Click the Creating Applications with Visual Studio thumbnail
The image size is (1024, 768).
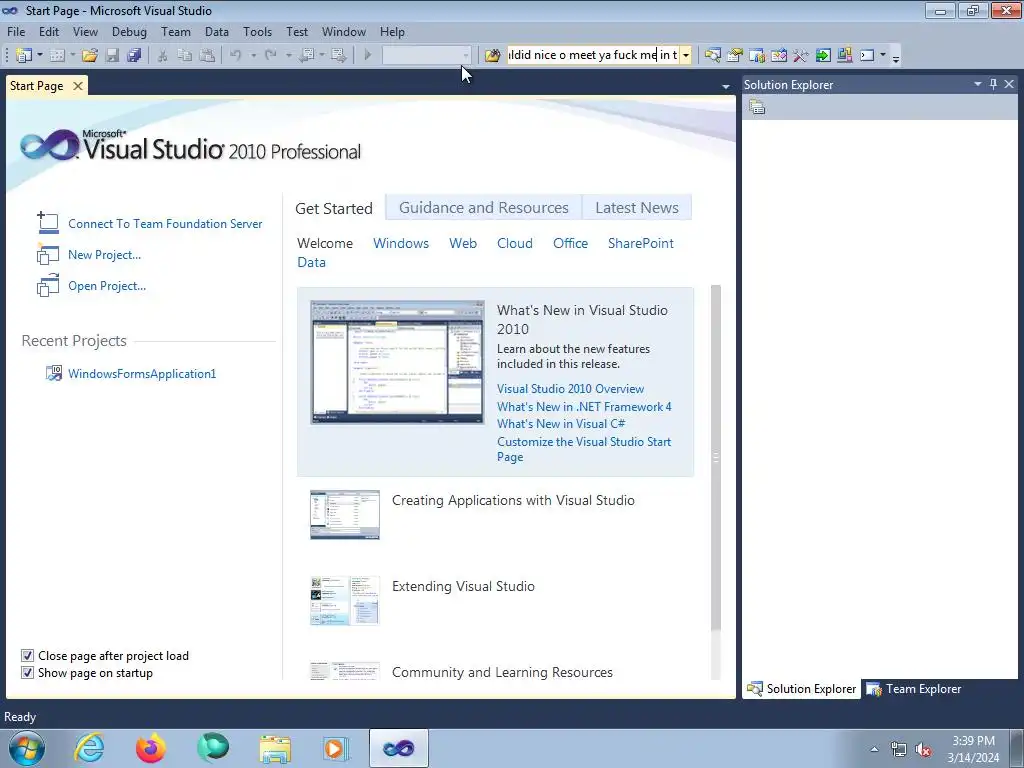345,515
